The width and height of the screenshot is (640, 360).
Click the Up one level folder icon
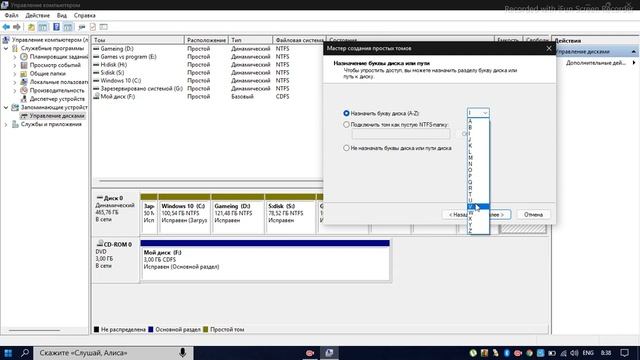31,27
